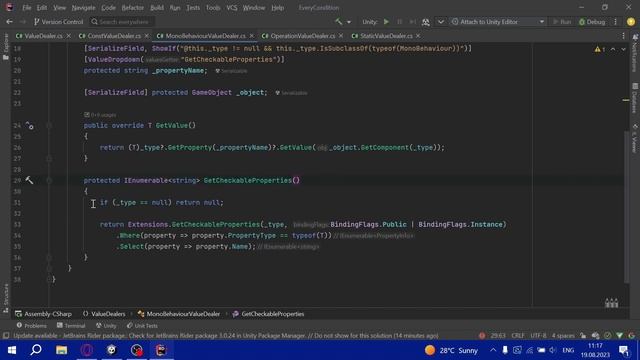Click the yellow avatar icon top right
This screenshot has height=360, width=640.
click(631, 22)
